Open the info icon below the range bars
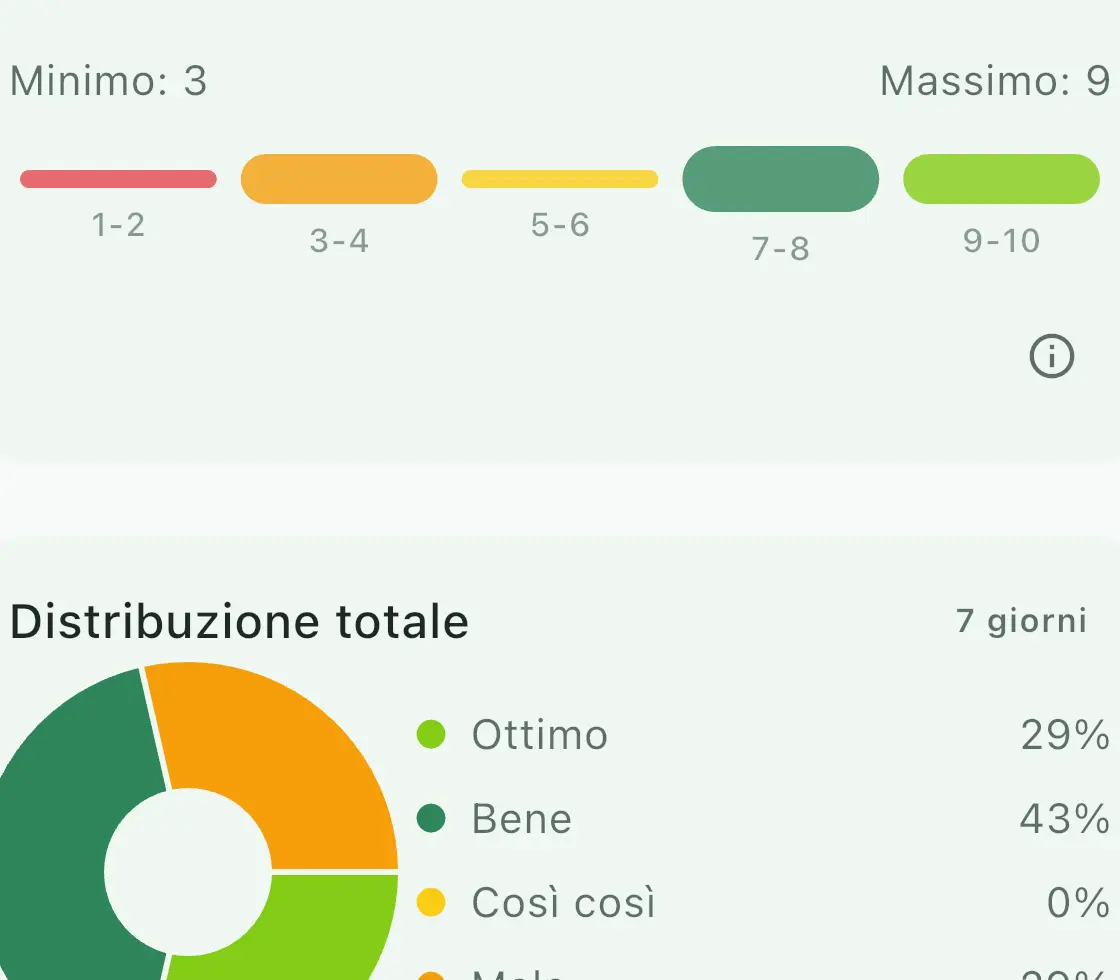1120x980 pixels. (1051, 356)
